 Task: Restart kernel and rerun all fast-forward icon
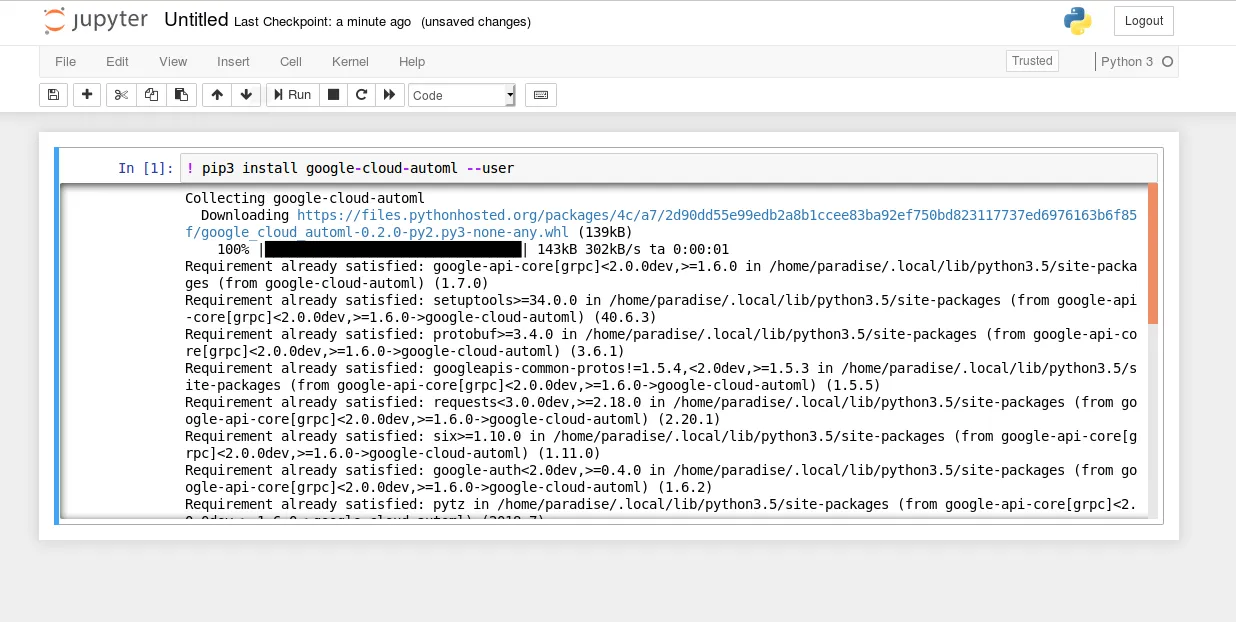pyautogui.click(x=389, y=95)
